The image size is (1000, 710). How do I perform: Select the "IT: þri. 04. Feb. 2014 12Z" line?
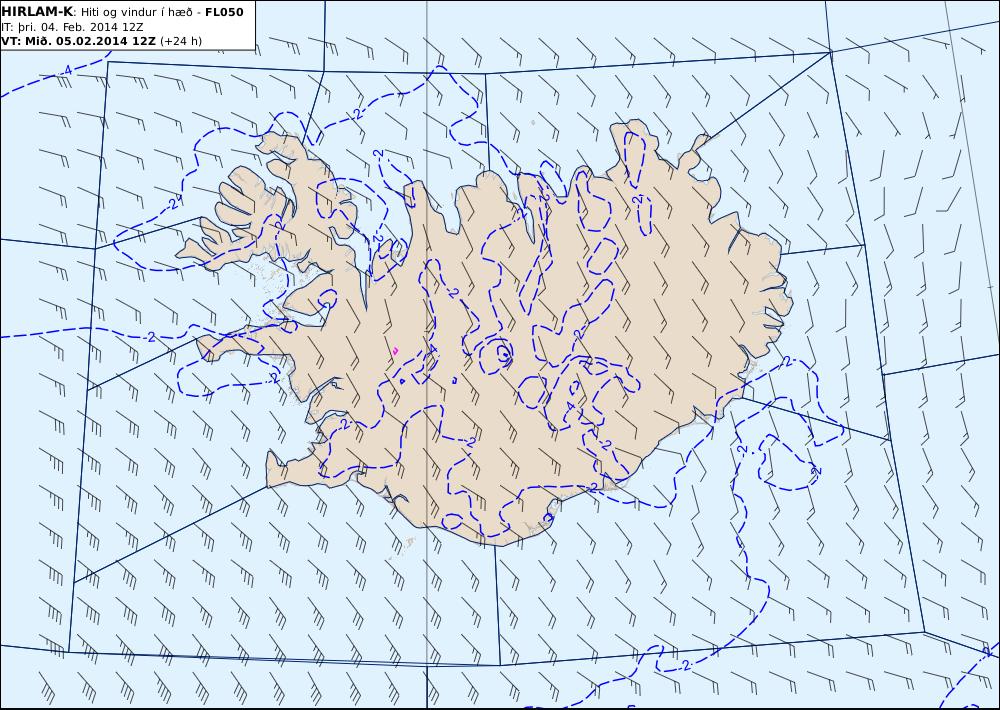click(72, 27)
